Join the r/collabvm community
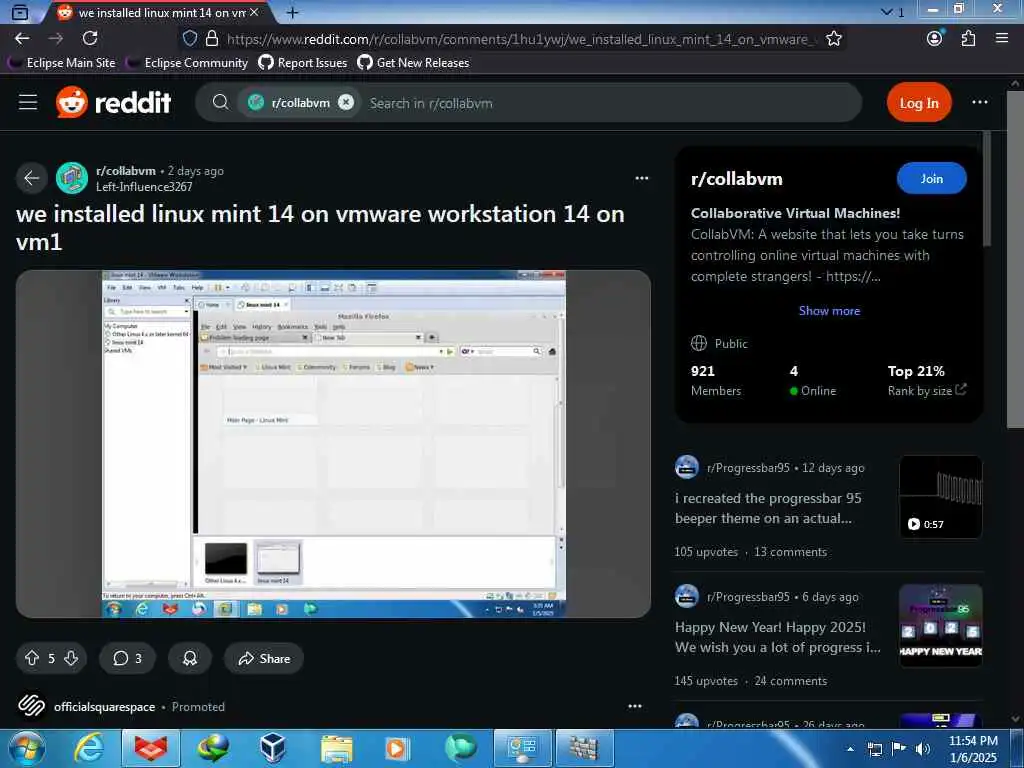Viewport: 1024px width, 768px height. click(x=932, y=178)
